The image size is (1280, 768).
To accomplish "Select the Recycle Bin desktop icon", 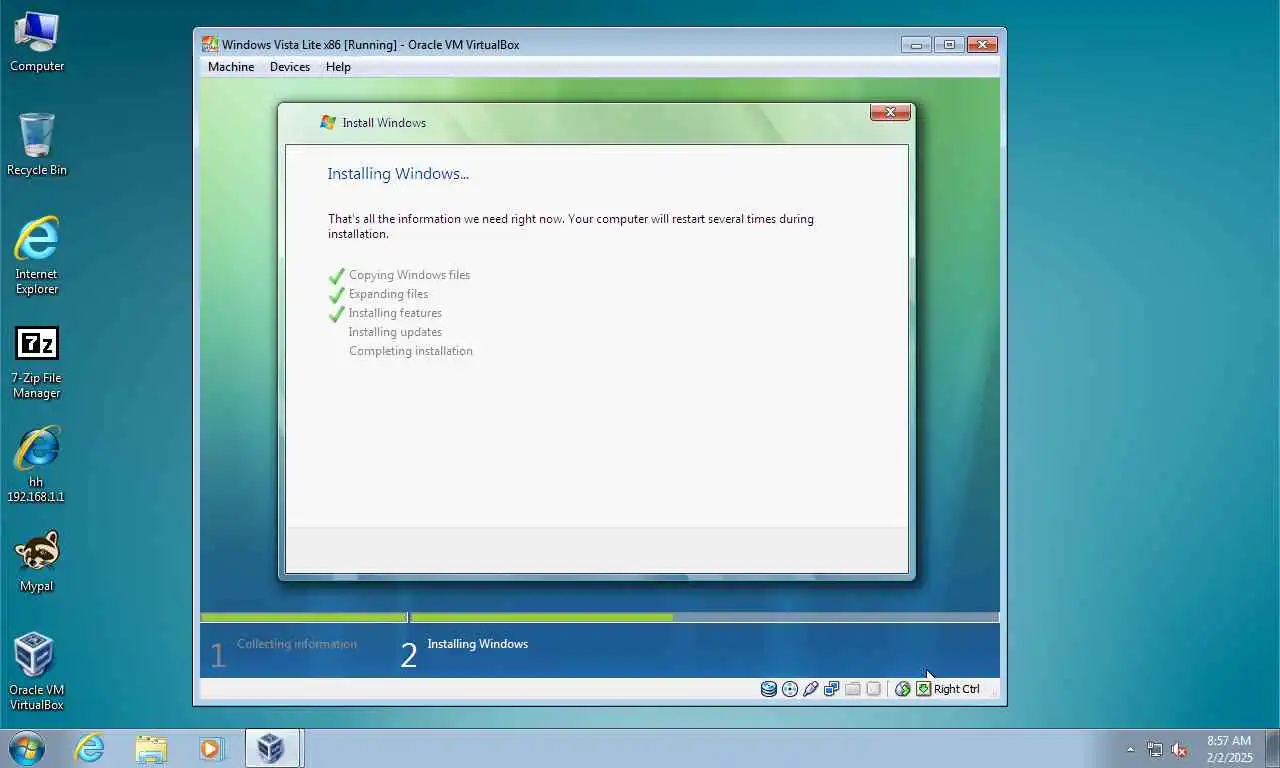I will click(x=37, y=145).
